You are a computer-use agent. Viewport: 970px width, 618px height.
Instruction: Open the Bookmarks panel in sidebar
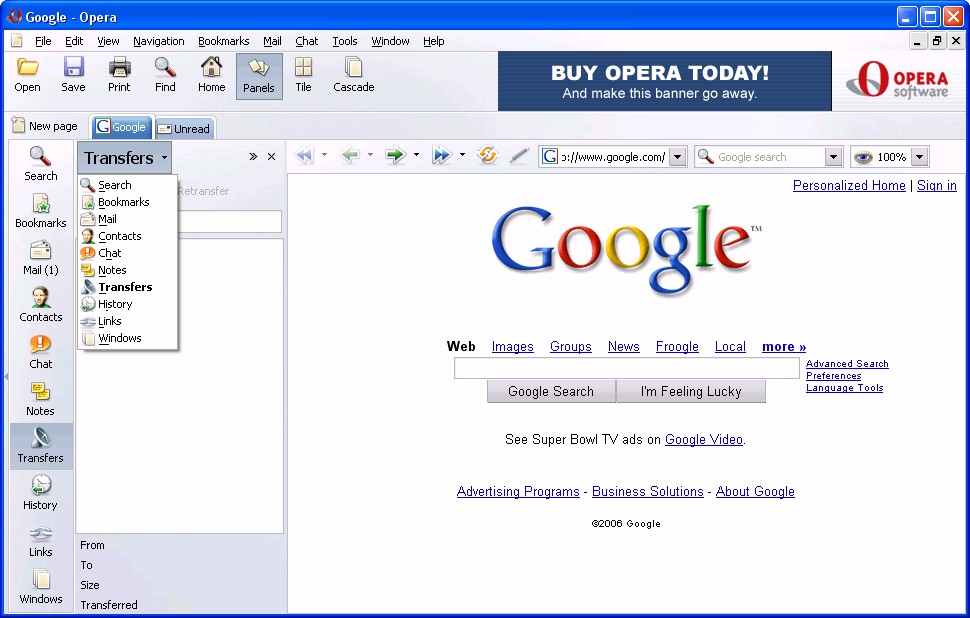click(41, 211)
